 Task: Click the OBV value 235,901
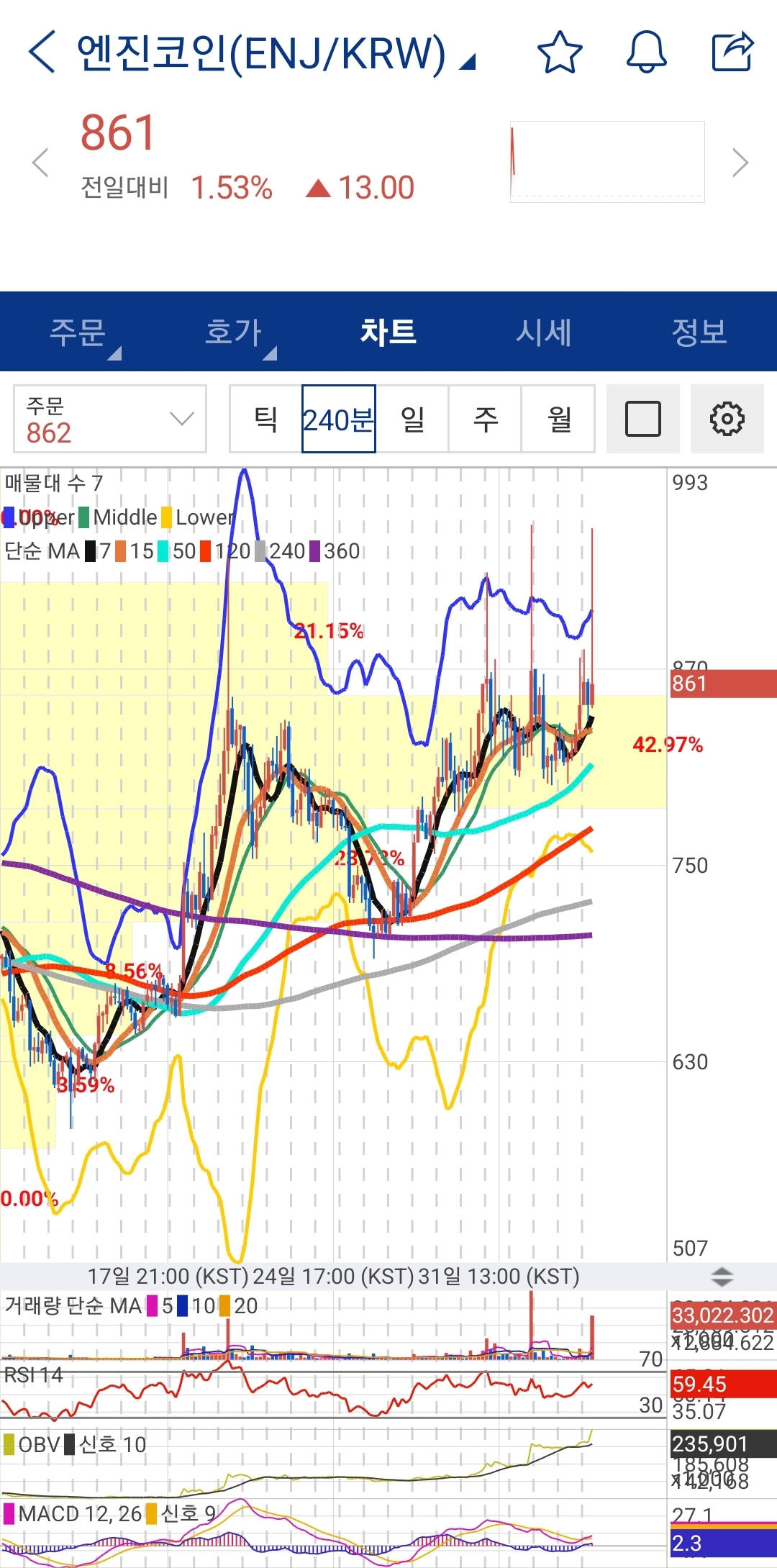(722, 1444)
